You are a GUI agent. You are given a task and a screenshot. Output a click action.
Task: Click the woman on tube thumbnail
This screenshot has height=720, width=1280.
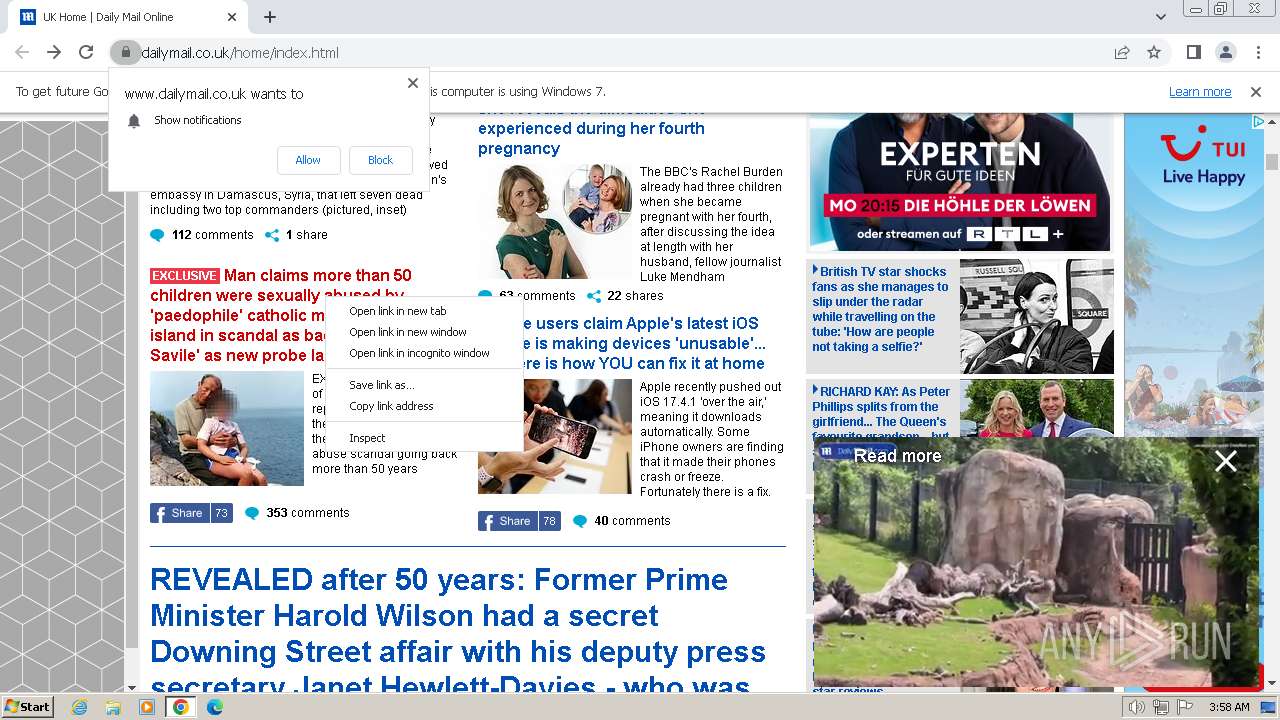[1037, 316]
